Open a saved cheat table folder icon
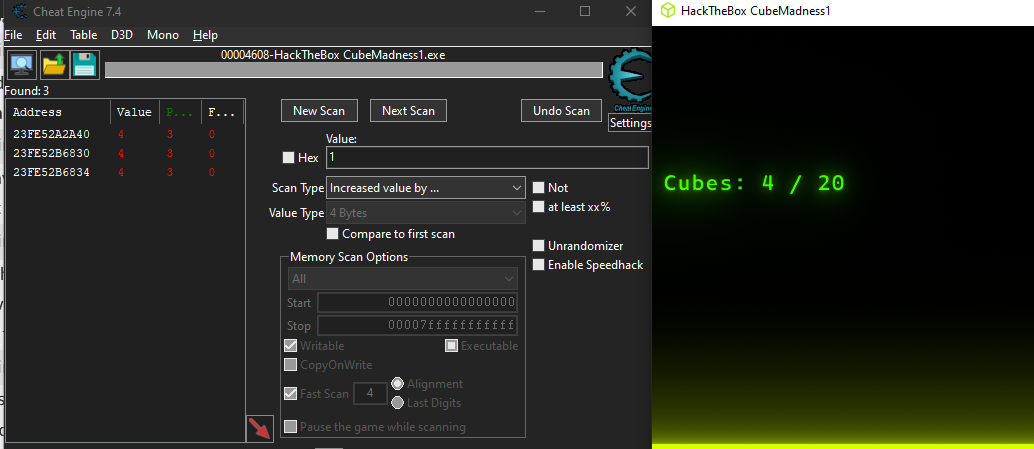Screen dimensions: 1034x449 pyautogui.click(x=54, y=65)
